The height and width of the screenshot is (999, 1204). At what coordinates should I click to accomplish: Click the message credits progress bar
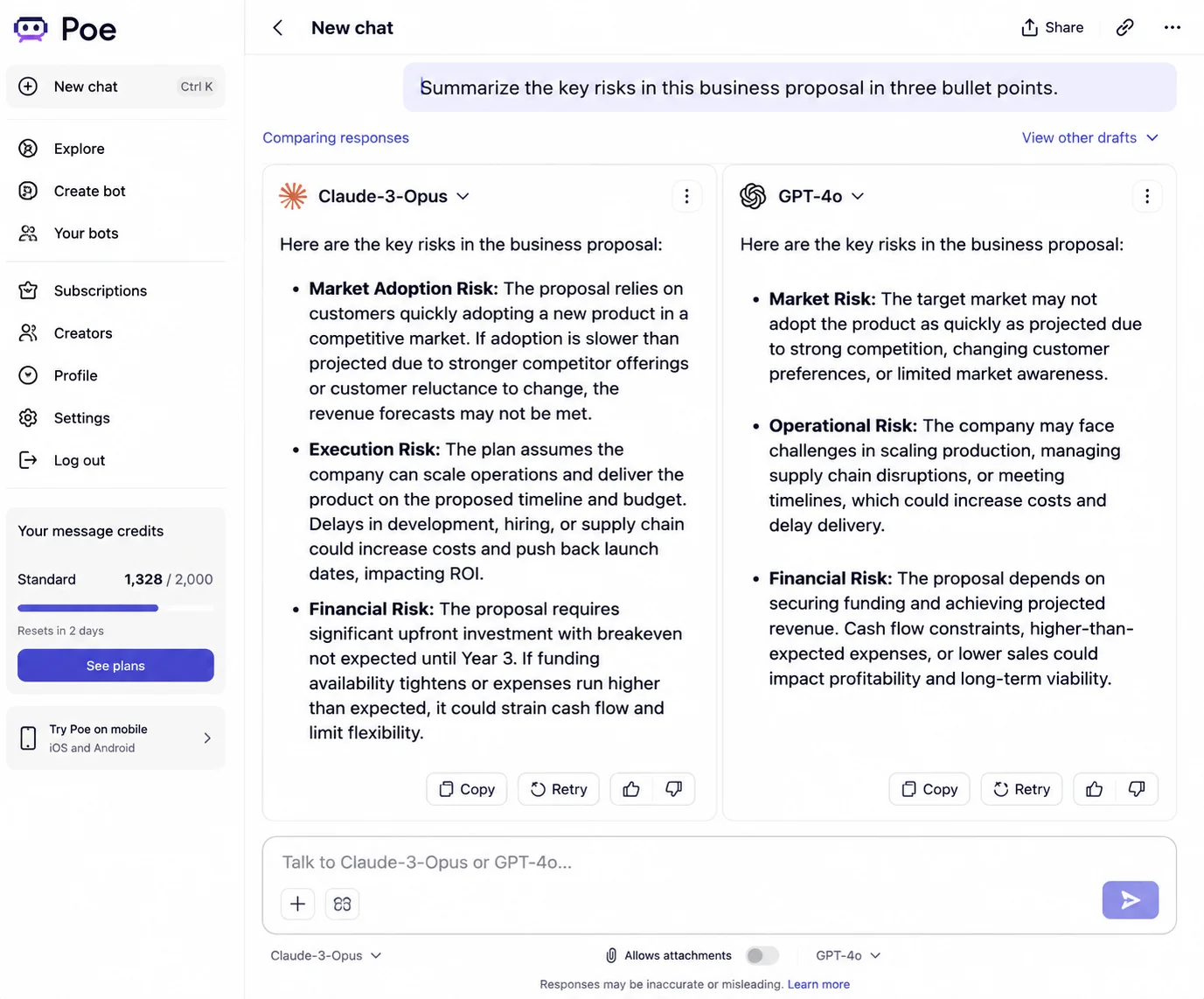(x=115, y=608)
